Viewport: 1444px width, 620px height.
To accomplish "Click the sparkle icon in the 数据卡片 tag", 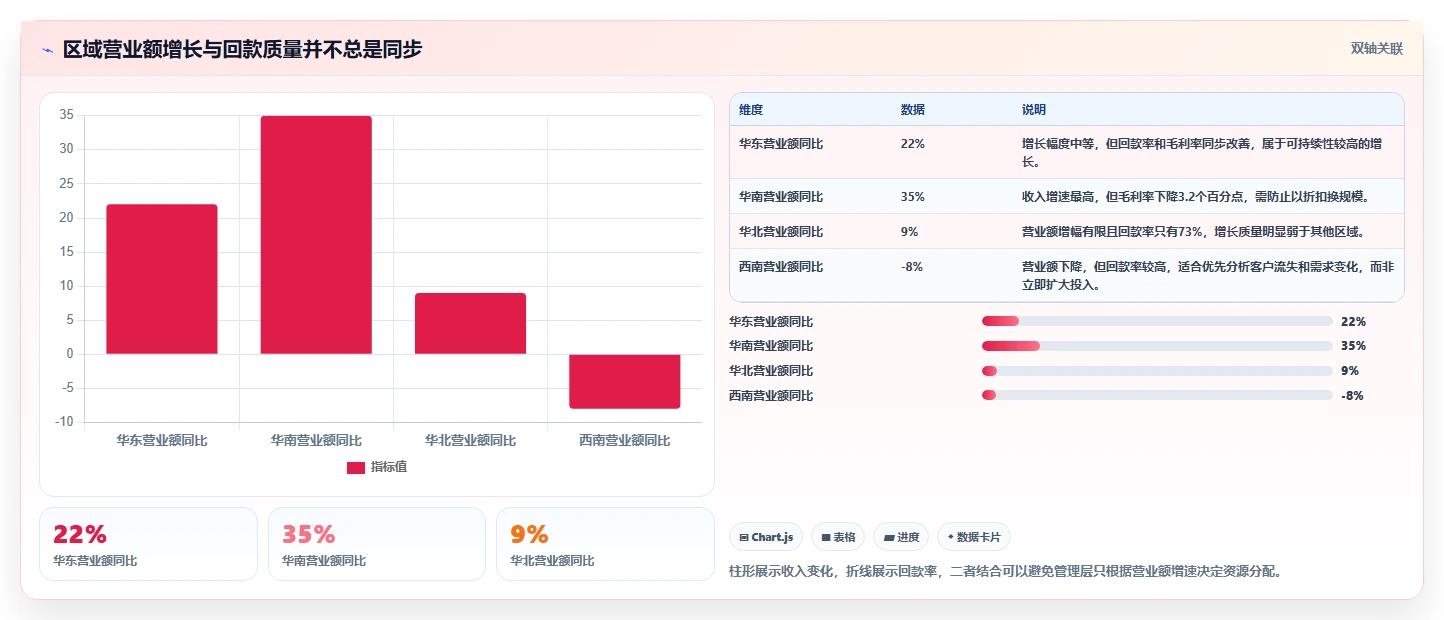I will (950, 537).
